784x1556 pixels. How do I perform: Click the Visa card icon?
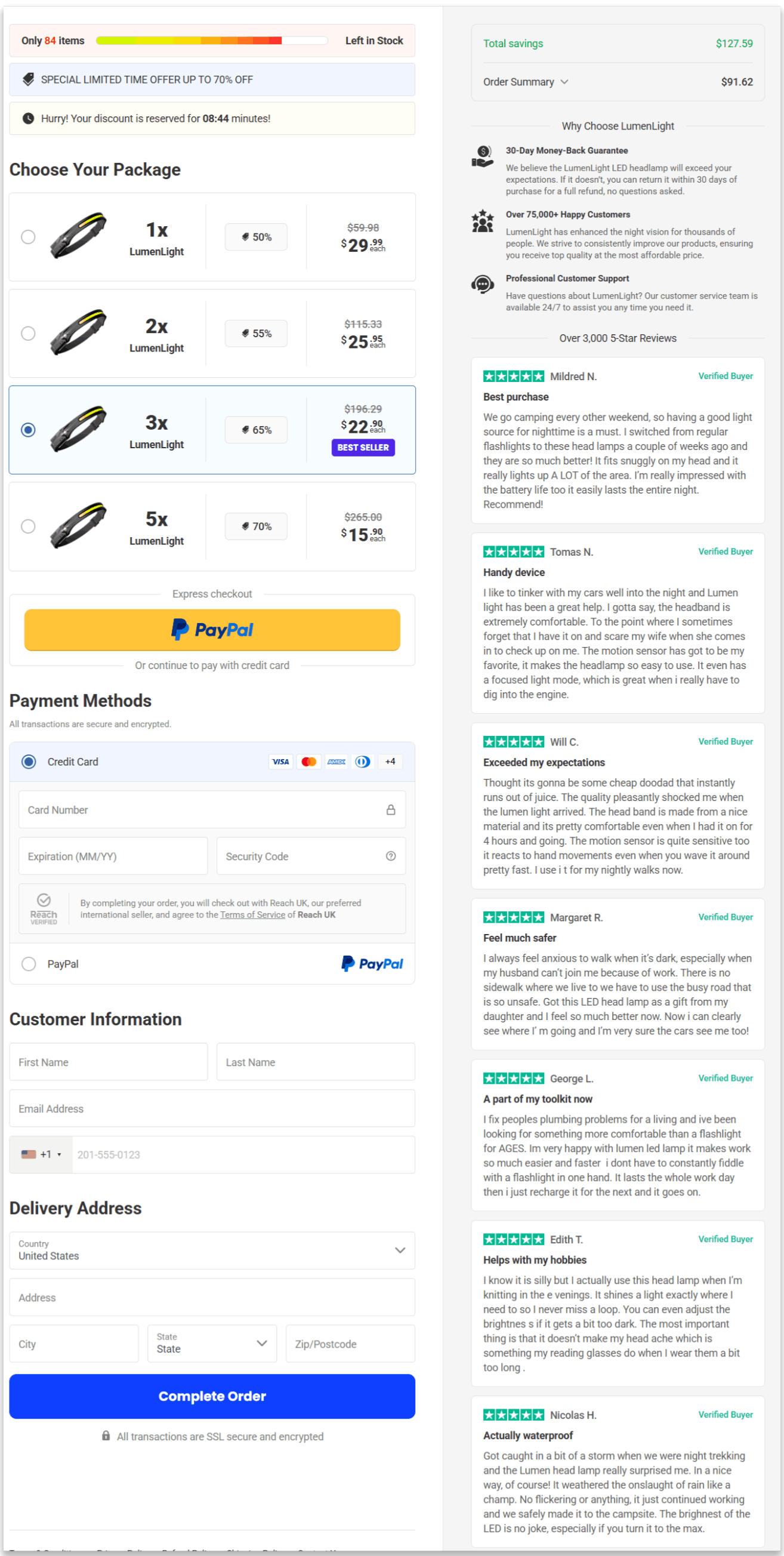pos(280,761)
